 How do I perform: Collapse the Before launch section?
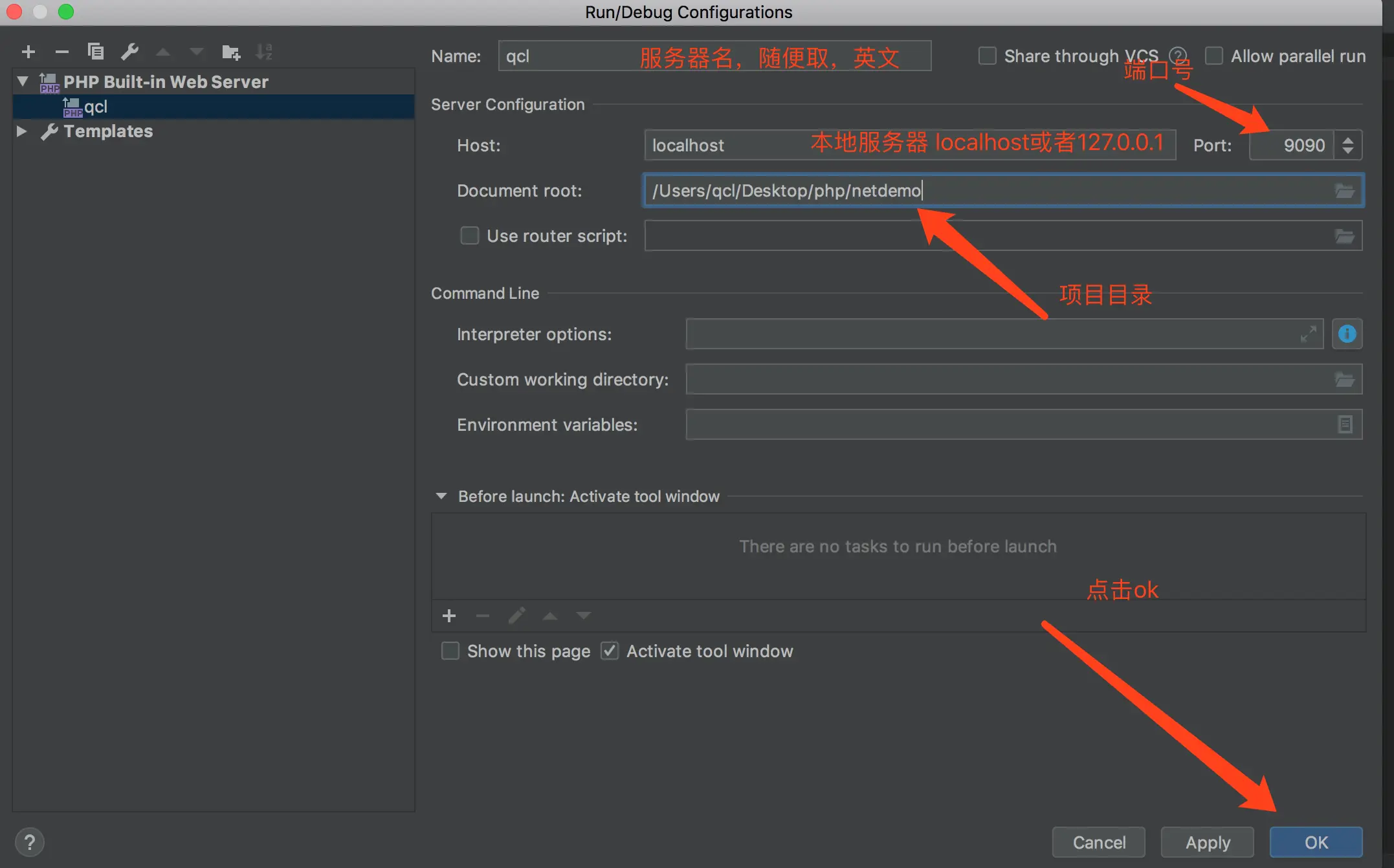point(441,496)
